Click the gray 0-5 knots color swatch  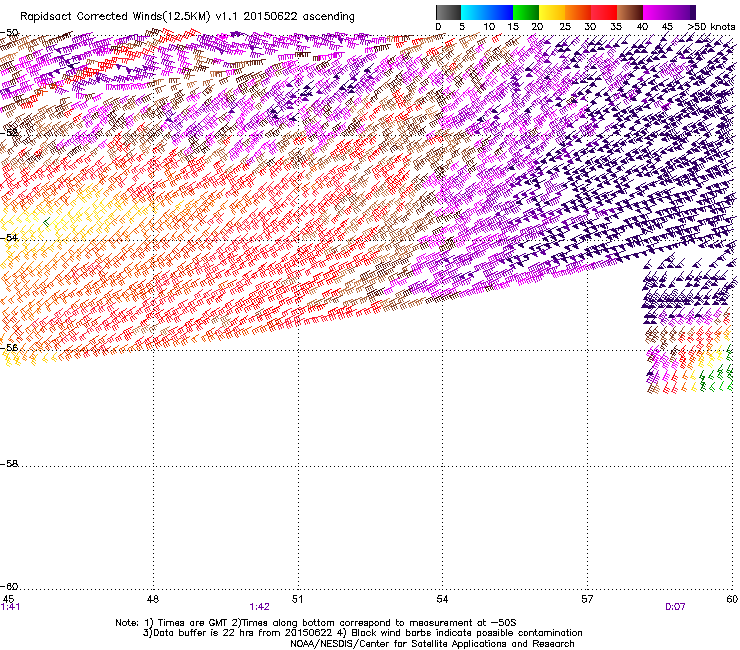(448, 12)
